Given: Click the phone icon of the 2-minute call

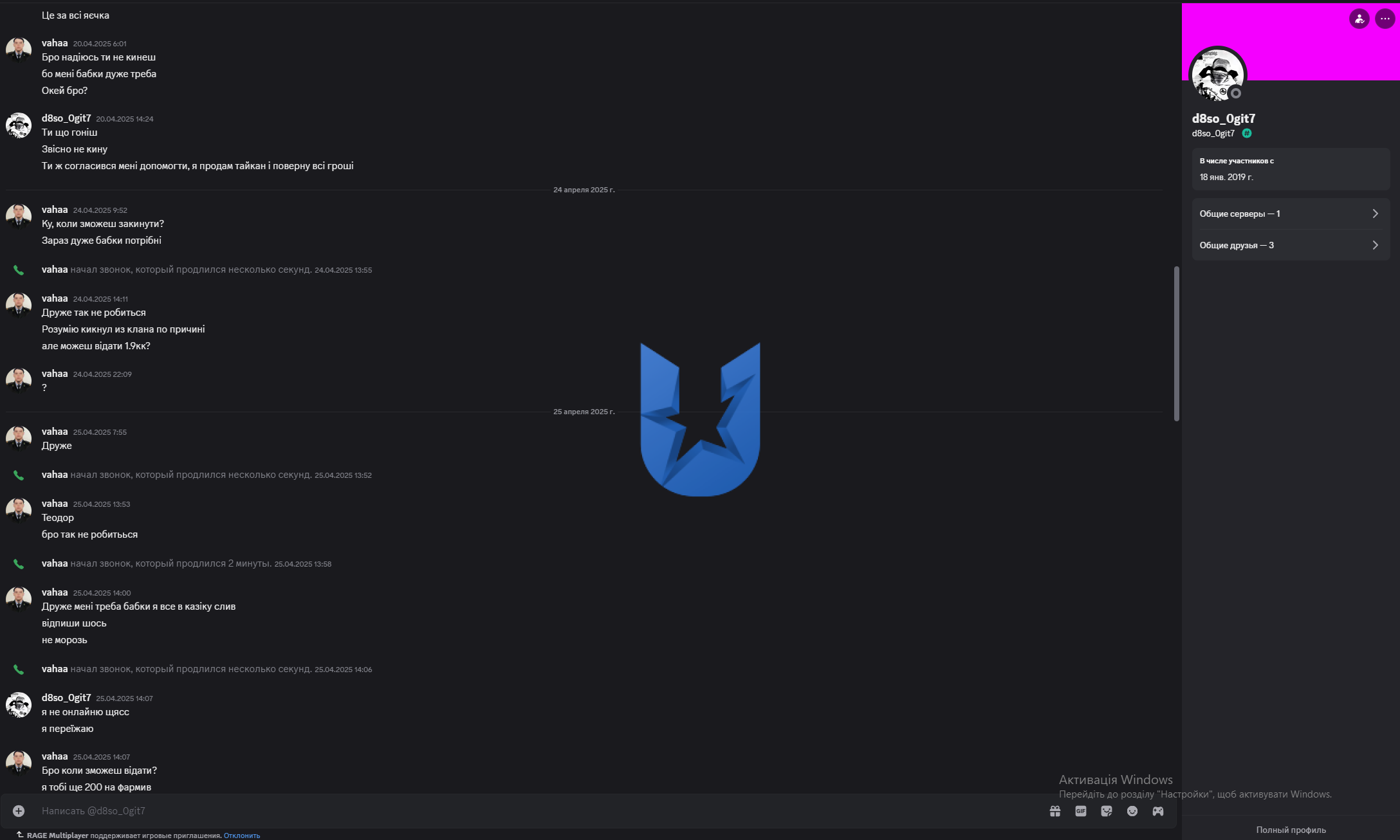Looking at the screenshot, I should click(19, 564).
